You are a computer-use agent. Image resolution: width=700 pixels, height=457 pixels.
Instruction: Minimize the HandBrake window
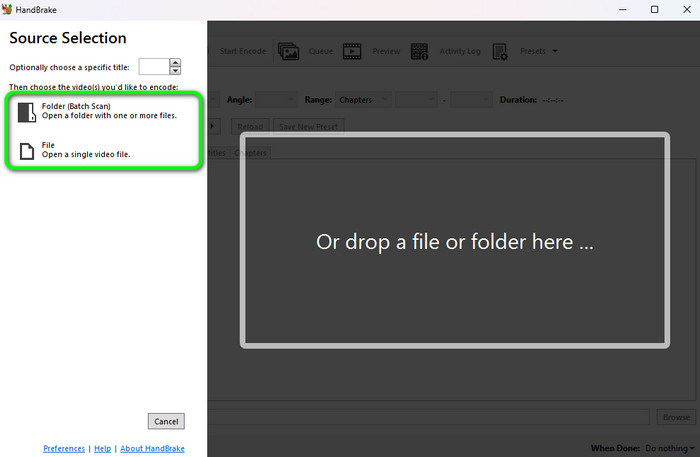coord(623,9)
